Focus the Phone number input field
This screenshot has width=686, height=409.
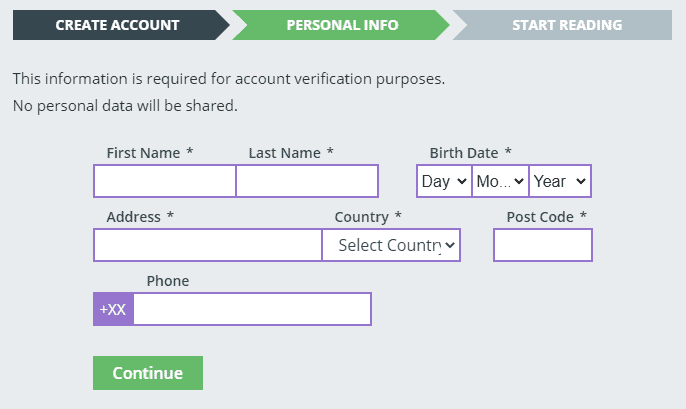(252, 309)
